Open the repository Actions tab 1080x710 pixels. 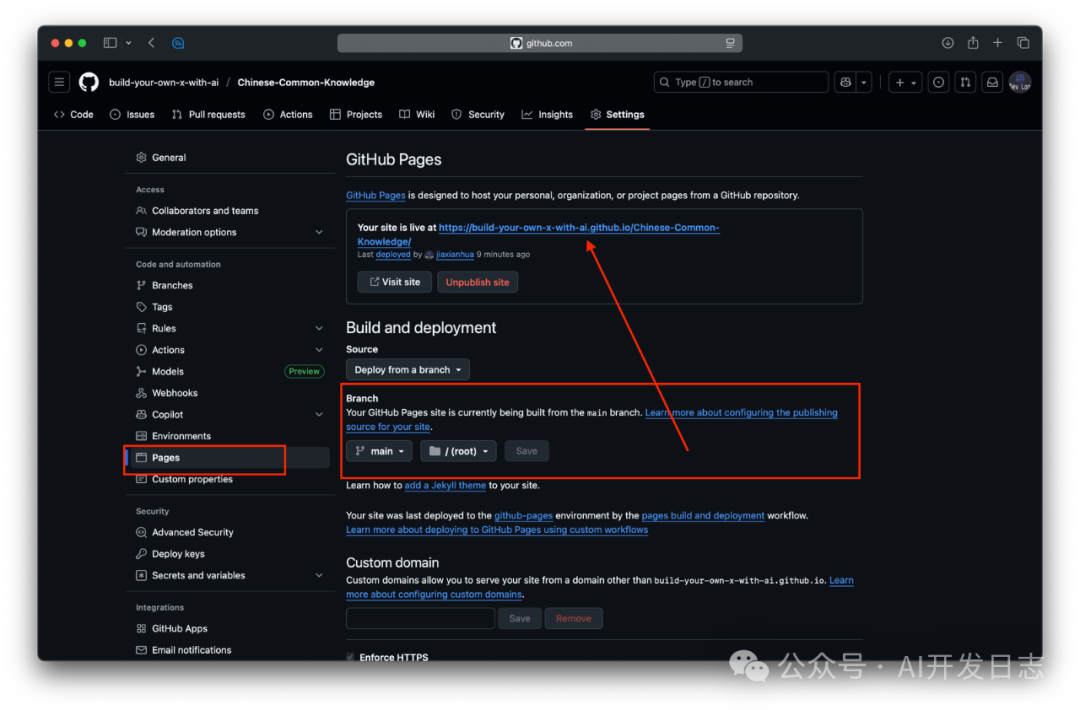[x=288, y=115]
